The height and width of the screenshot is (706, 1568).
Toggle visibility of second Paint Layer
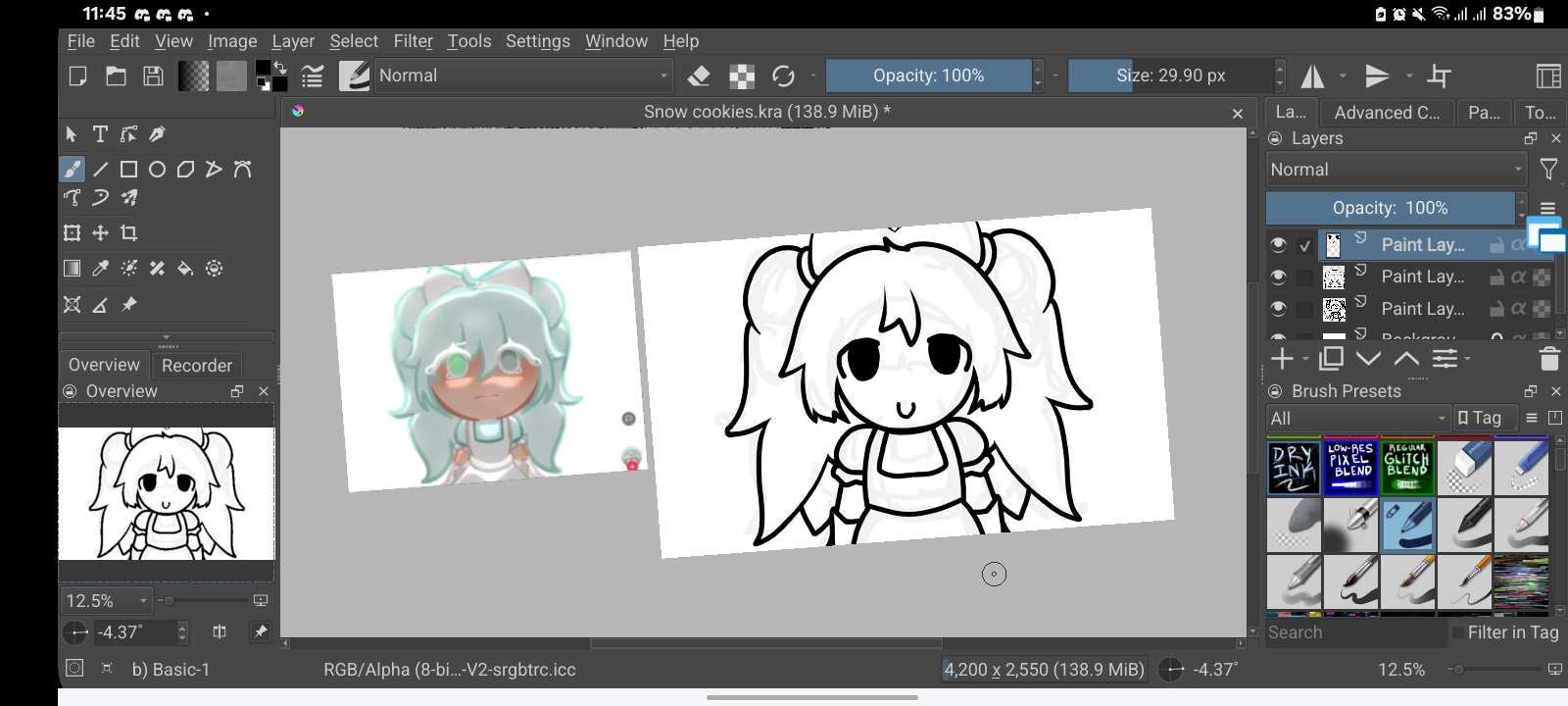(1278, 277)
